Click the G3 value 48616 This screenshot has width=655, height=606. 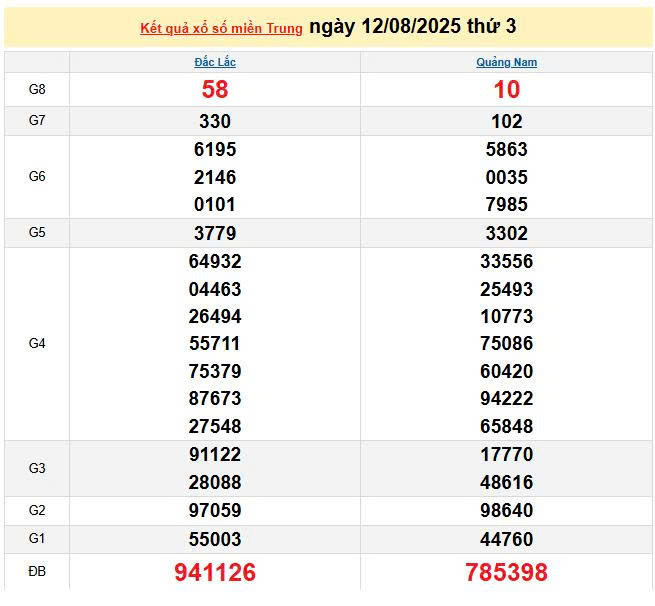pyautogui.click(x=507, y=483)
